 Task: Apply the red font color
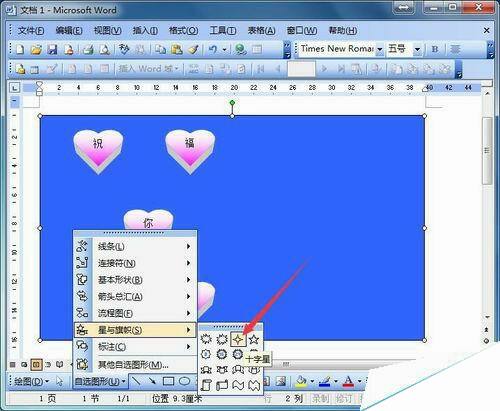pos(348,381)
